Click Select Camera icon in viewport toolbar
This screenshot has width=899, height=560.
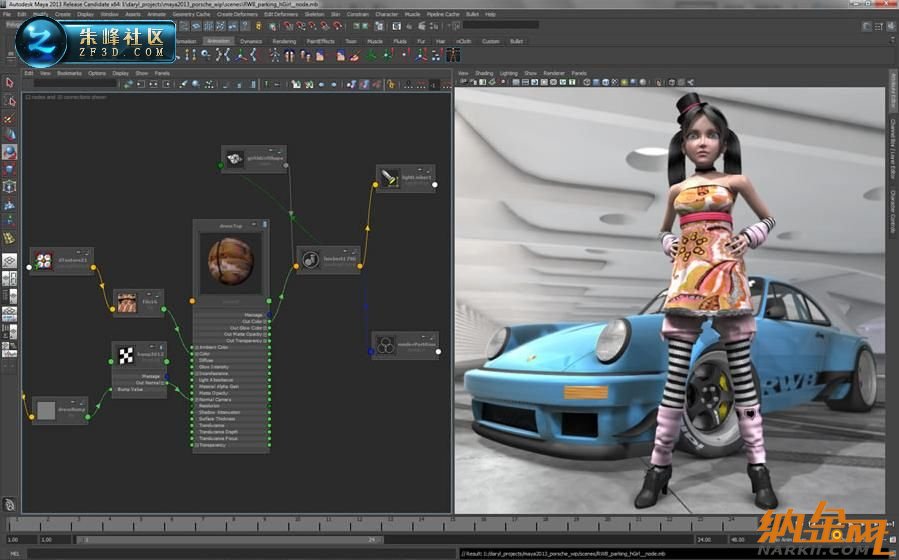[464, 82]
